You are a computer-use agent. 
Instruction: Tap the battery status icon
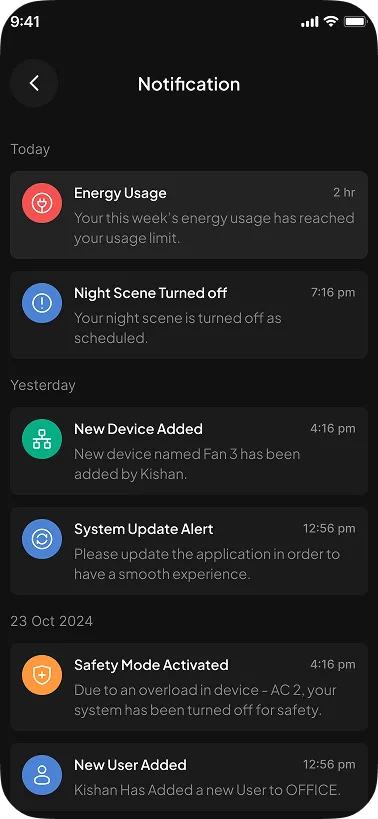coord(356,21)
